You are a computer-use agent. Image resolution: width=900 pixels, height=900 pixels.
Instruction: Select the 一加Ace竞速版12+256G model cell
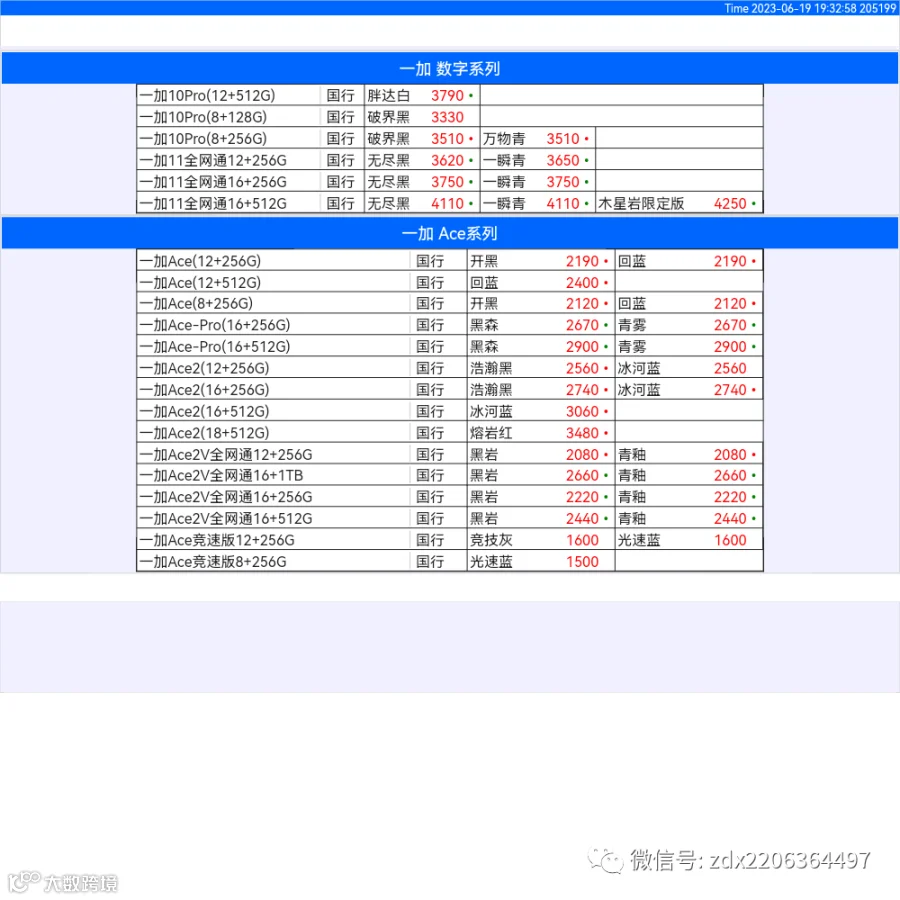(x=273, y=540)
